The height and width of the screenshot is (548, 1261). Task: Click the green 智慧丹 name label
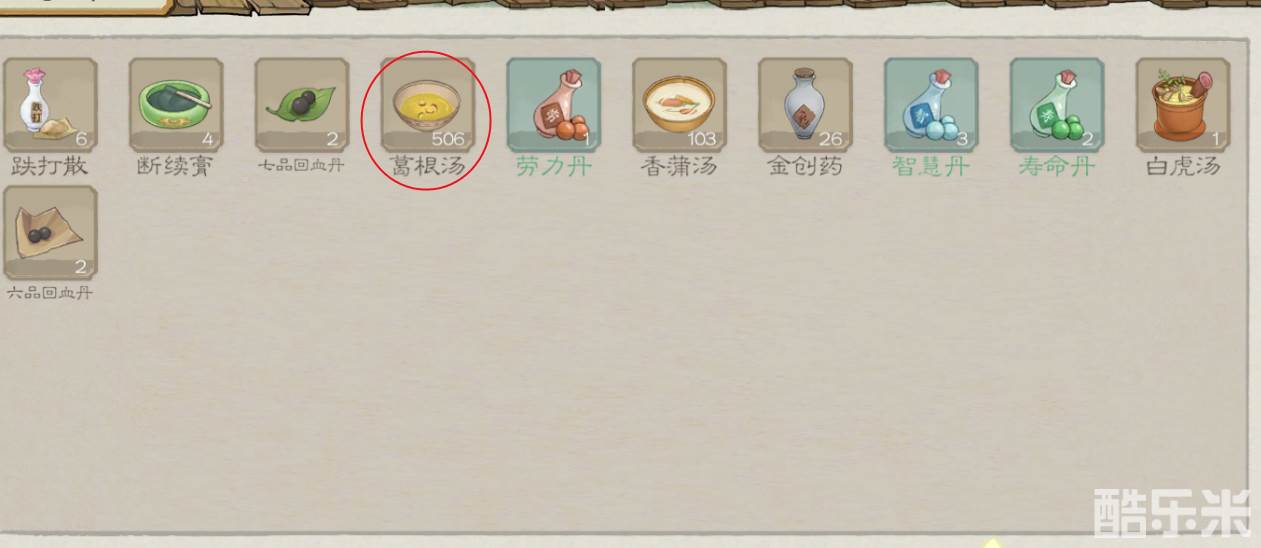pyautogui.click(x=931, y=166)
